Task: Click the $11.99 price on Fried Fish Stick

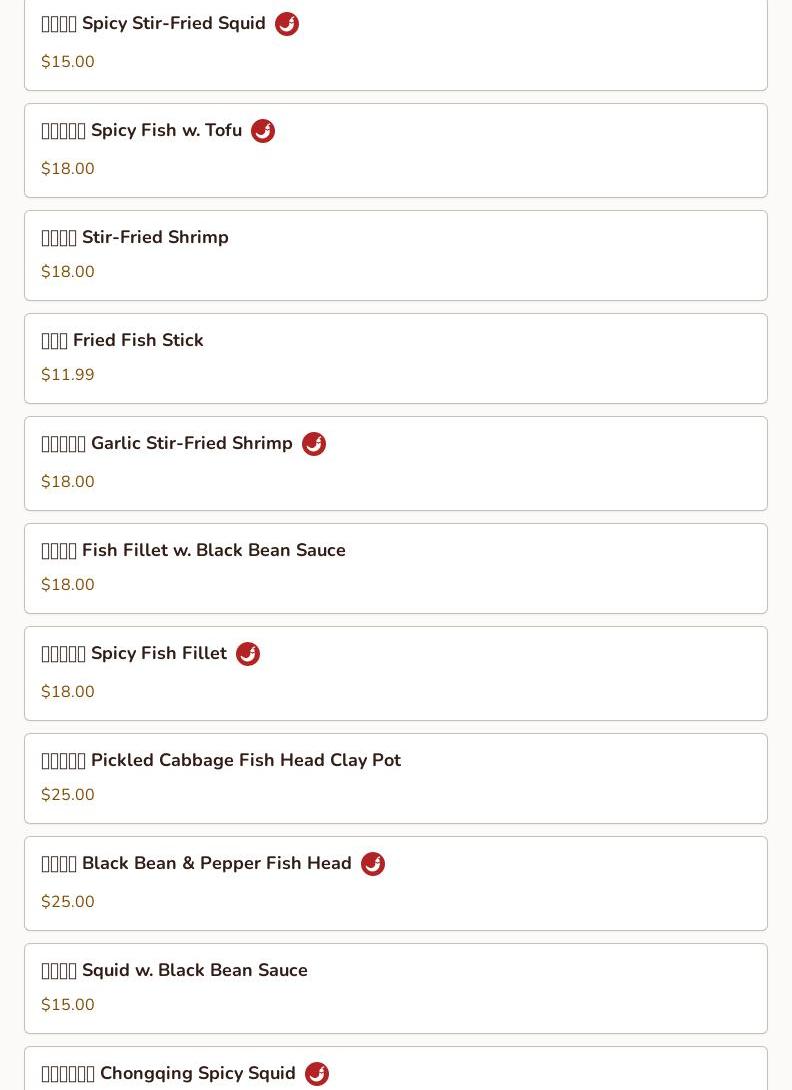Action: click(x=68, y=375)
